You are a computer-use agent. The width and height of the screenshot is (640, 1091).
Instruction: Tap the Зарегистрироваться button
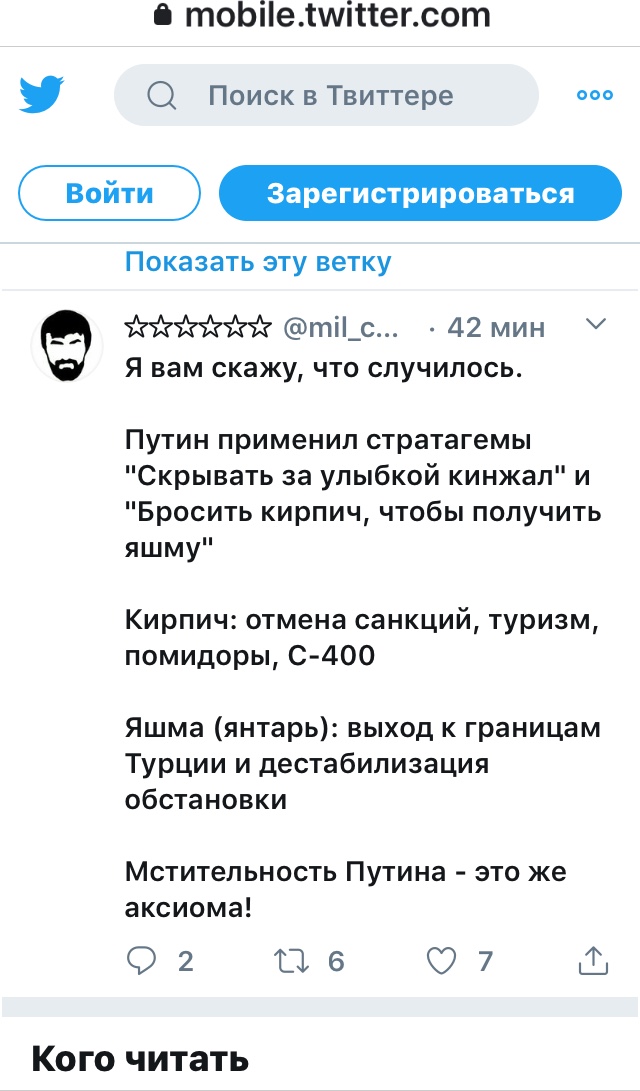coord(420,193)
